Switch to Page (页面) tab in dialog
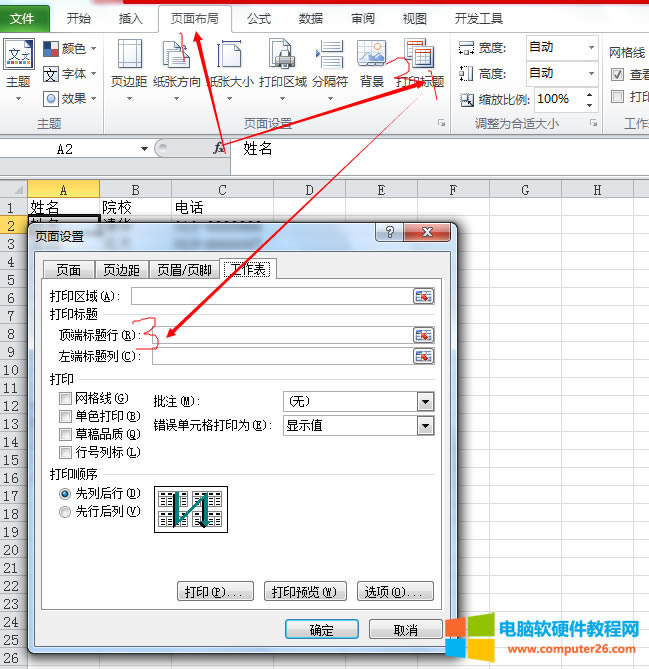 [x=69, y=270]
